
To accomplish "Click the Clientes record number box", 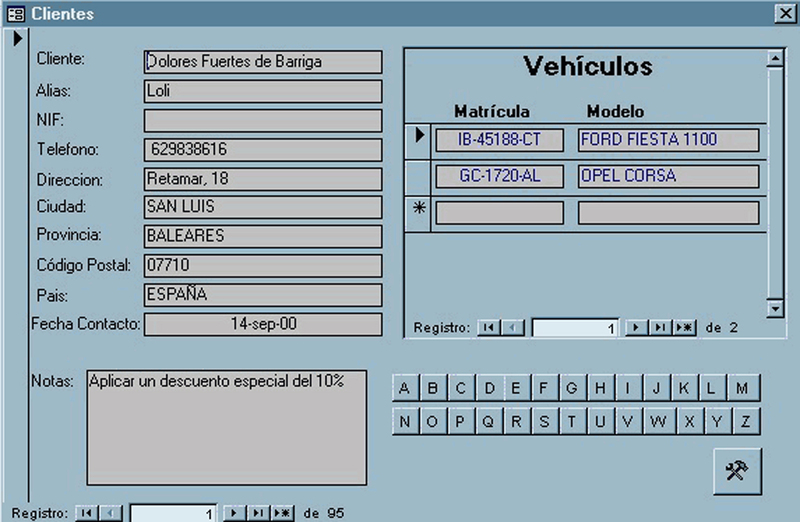I will pyautogui.click(x=173, y=513).
